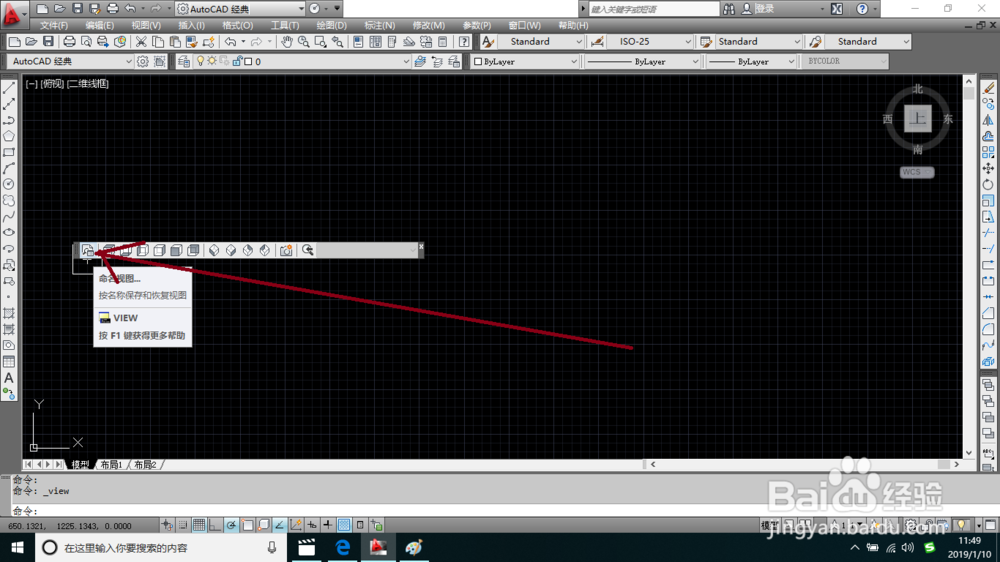
Task: Open the ByLayer lineweight dropdown
Action: click(751, 61)
